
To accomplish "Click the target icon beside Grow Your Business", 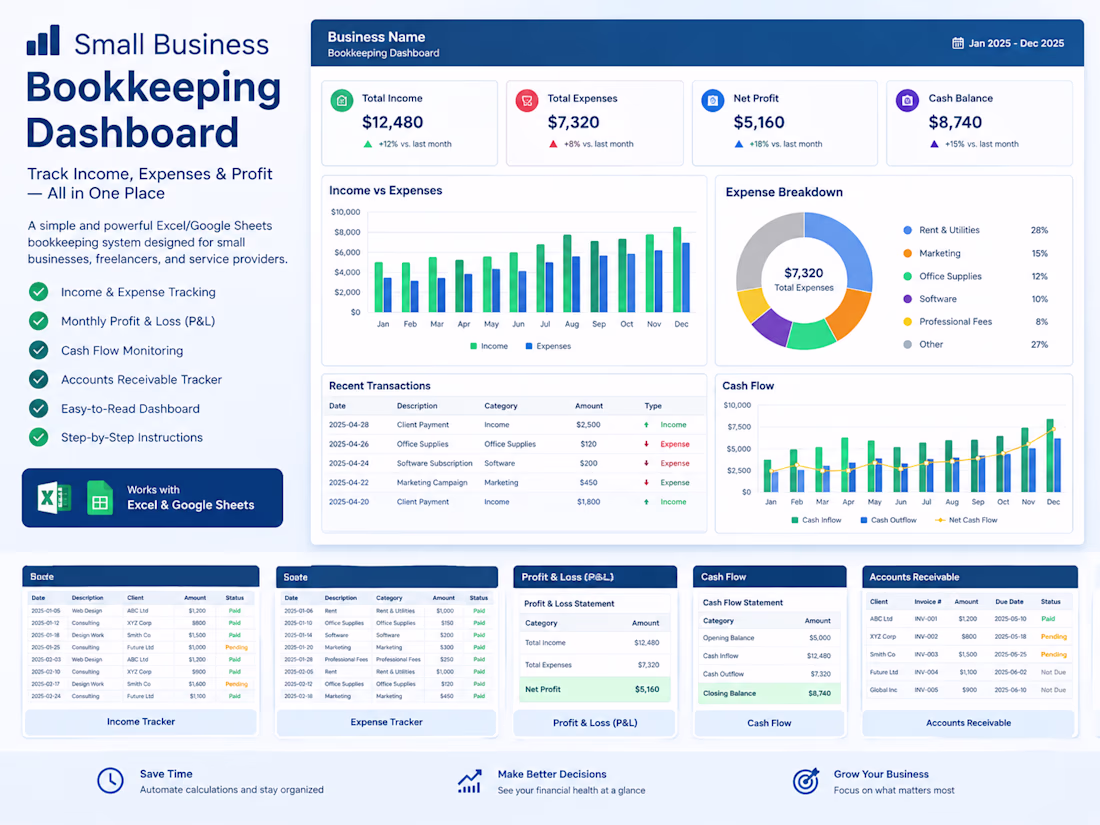I will (x=806, y=781).
